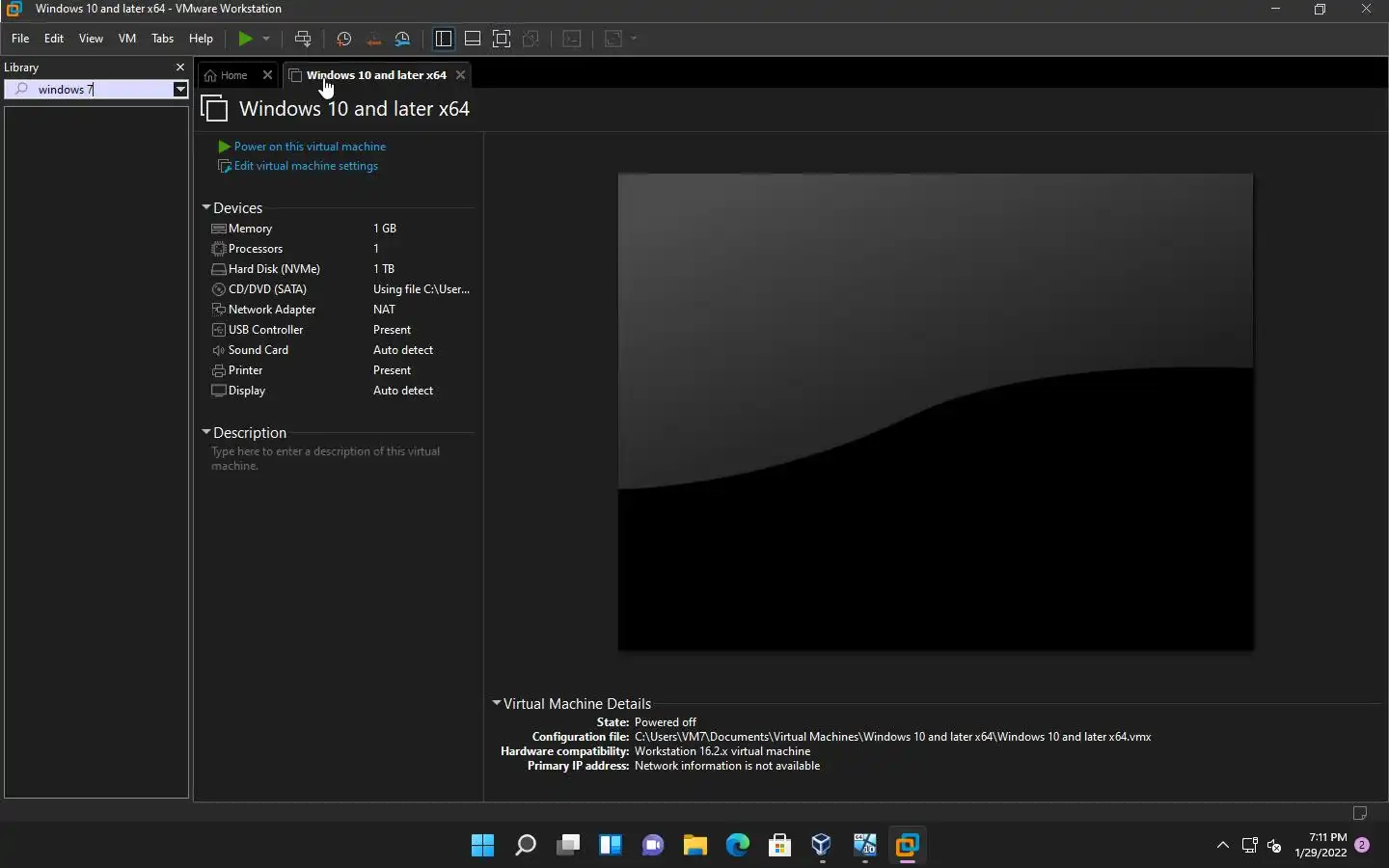This screenshot has height=868, width=1389.
Task: Enter full screen mode icon
Action: (502, 39)
